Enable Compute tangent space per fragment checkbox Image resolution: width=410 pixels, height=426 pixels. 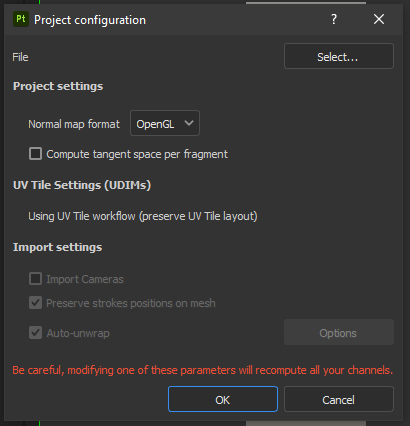coord(35,154)
